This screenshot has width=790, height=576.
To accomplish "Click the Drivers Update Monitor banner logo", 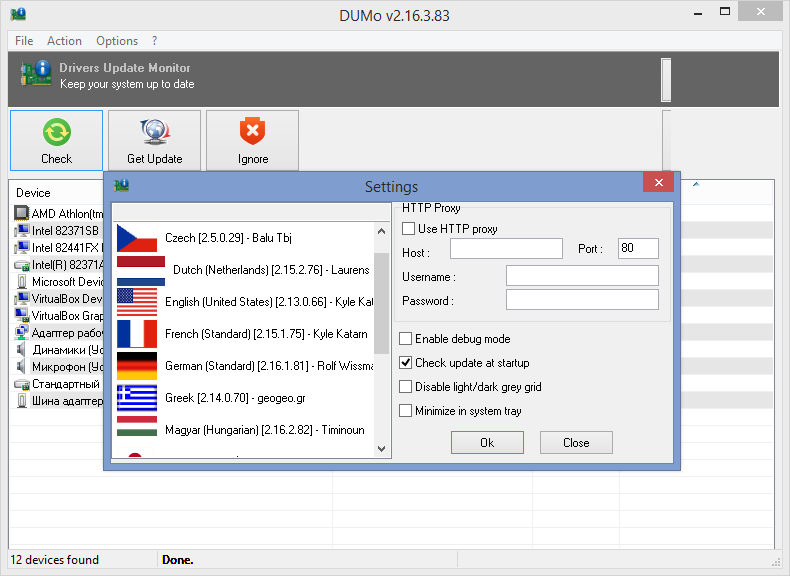I will pyautogui.click(x=36, y=73).
